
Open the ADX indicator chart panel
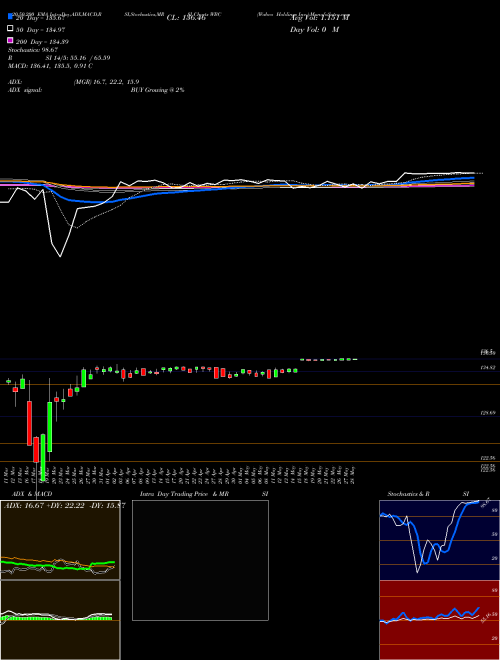point(60,540)
